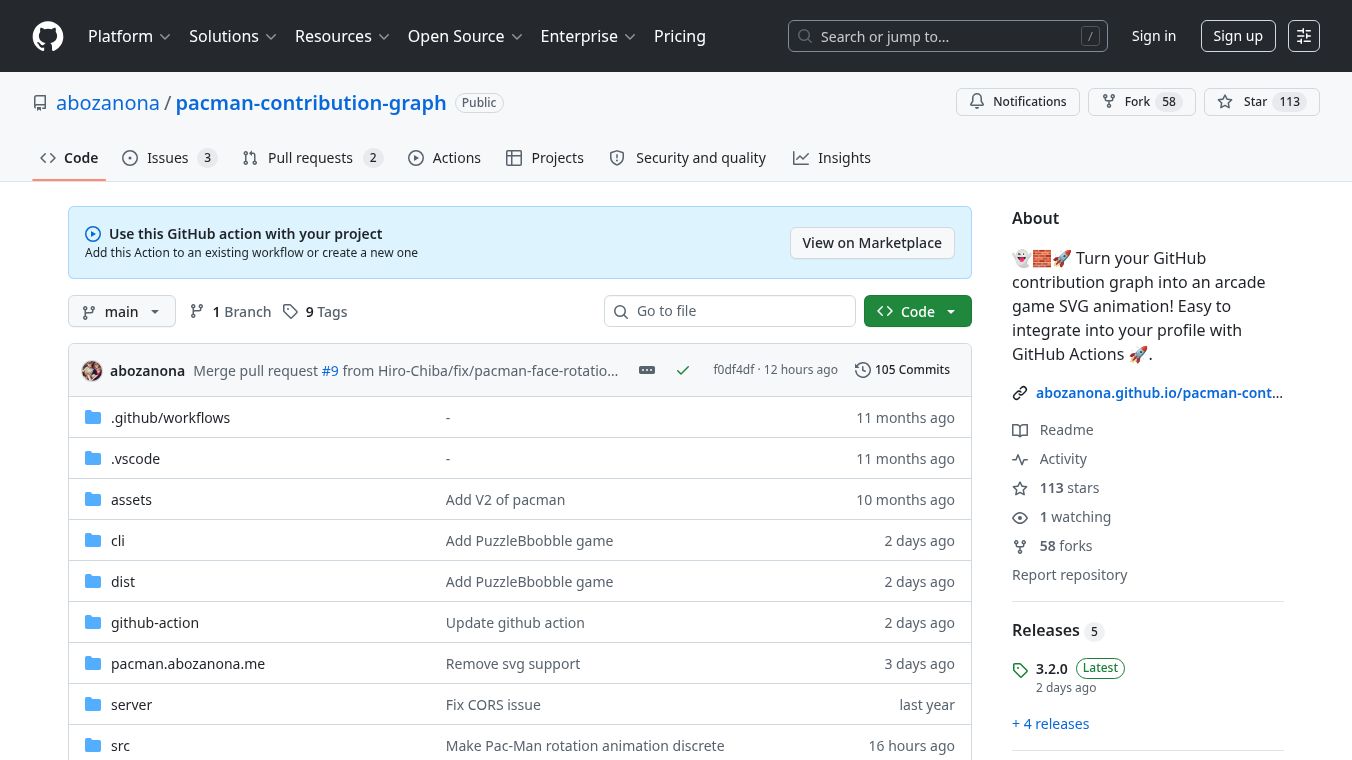This screenshot has width=1352, height=760.
Task: Open the main branch selector dropdown
Action: (122, 312)
